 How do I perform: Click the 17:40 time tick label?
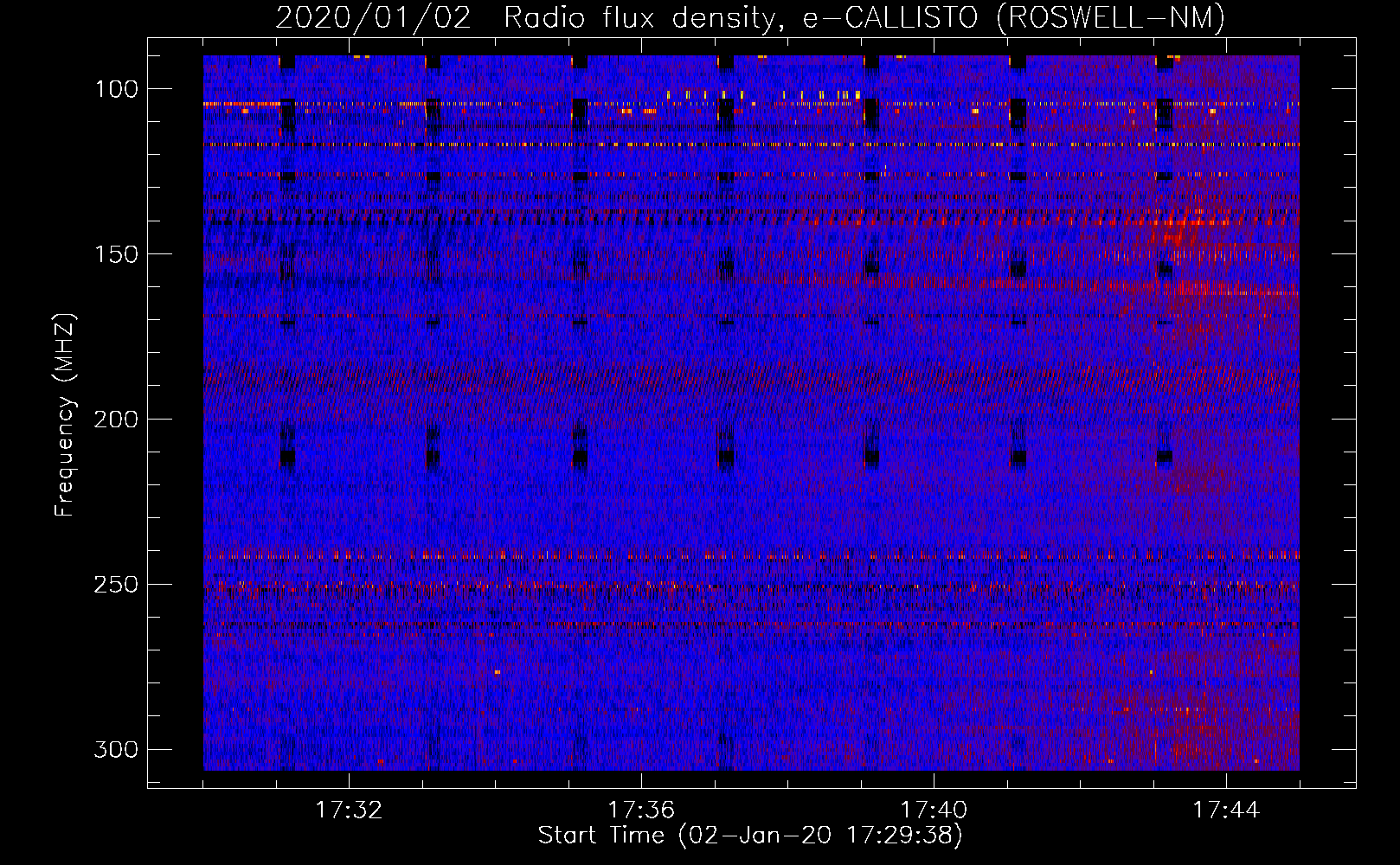point(934,811)
